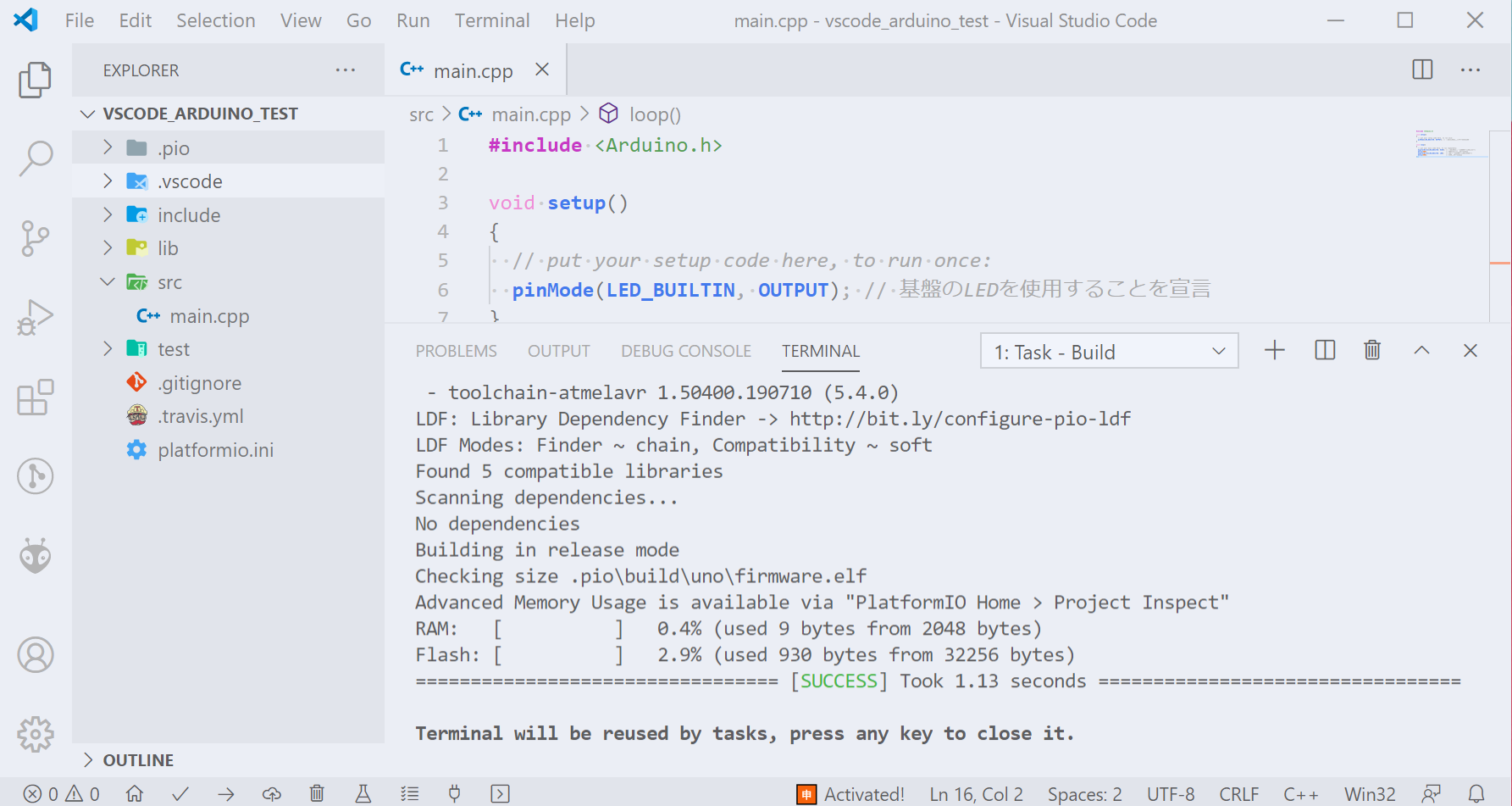Viewport: 1512px width, 806px height.
Task: Change encoding via UTF-8 status item
Action: (1171, 794)
